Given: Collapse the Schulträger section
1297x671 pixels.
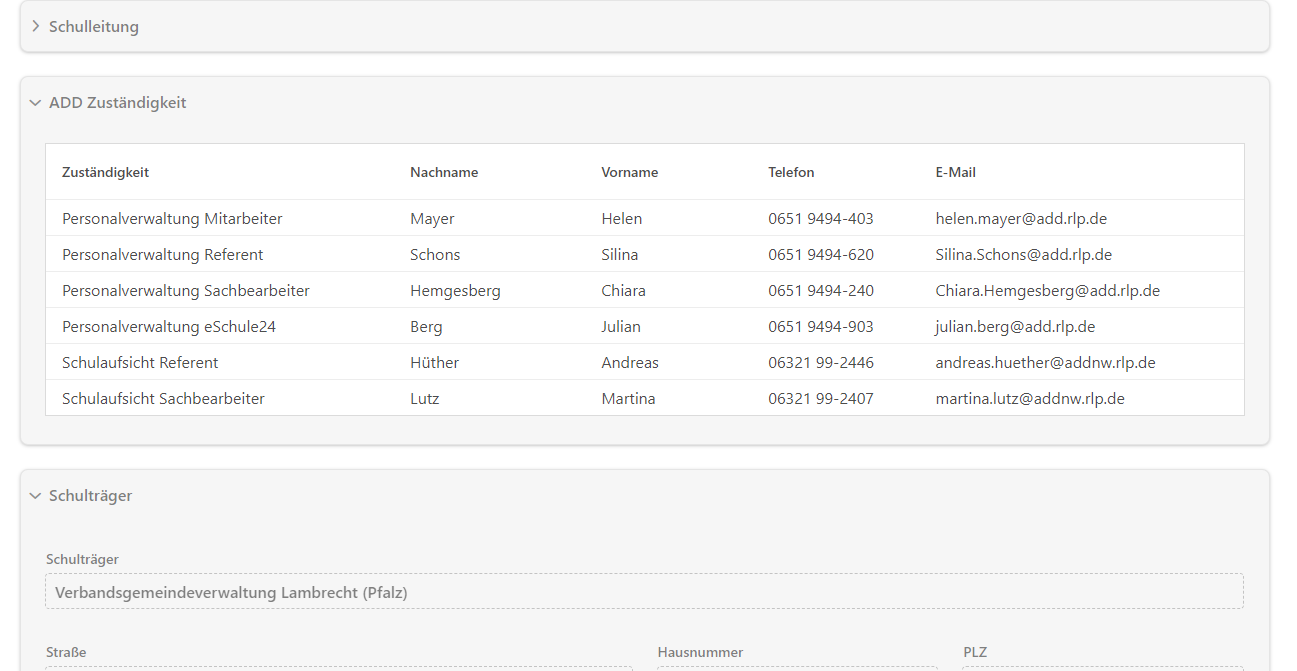Looking at the screenshot, I should 90,496.
